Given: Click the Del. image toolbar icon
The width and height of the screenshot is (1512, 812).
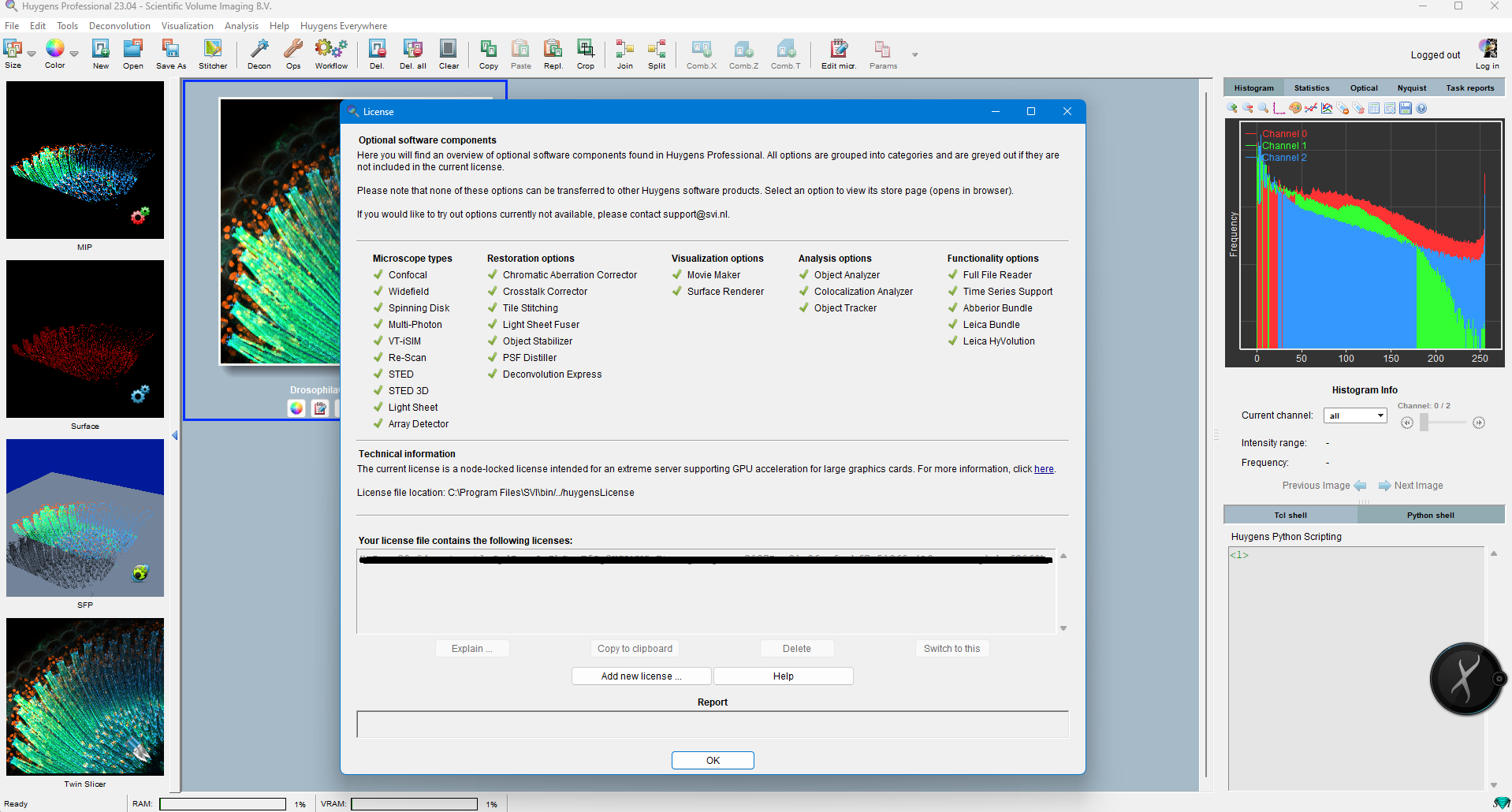Looking at the screenshot, I should point(378,54).
